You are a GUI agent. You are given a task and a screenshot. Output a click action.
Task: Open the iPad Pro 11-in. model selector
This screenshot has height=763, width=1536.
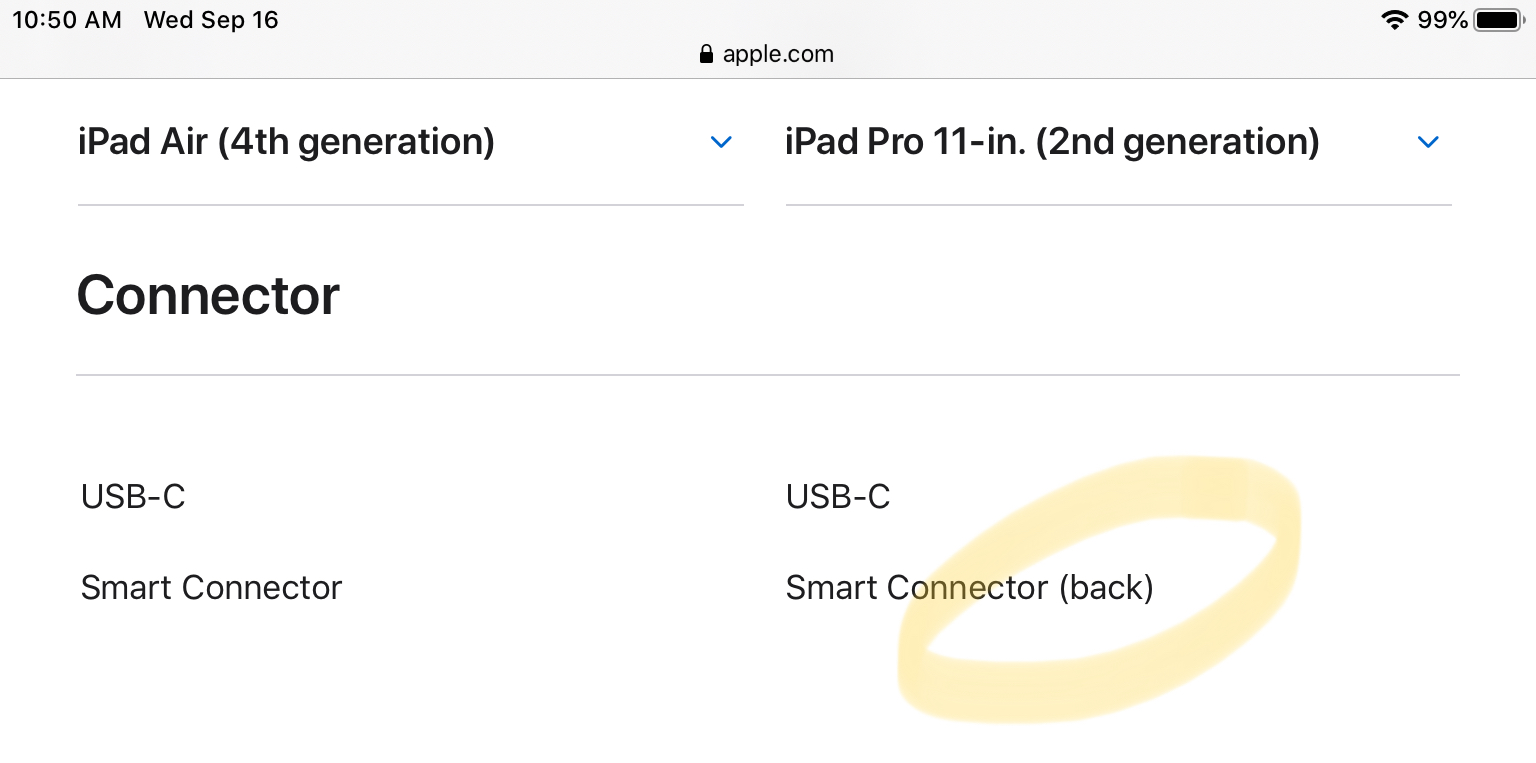tap(1052, 142)
